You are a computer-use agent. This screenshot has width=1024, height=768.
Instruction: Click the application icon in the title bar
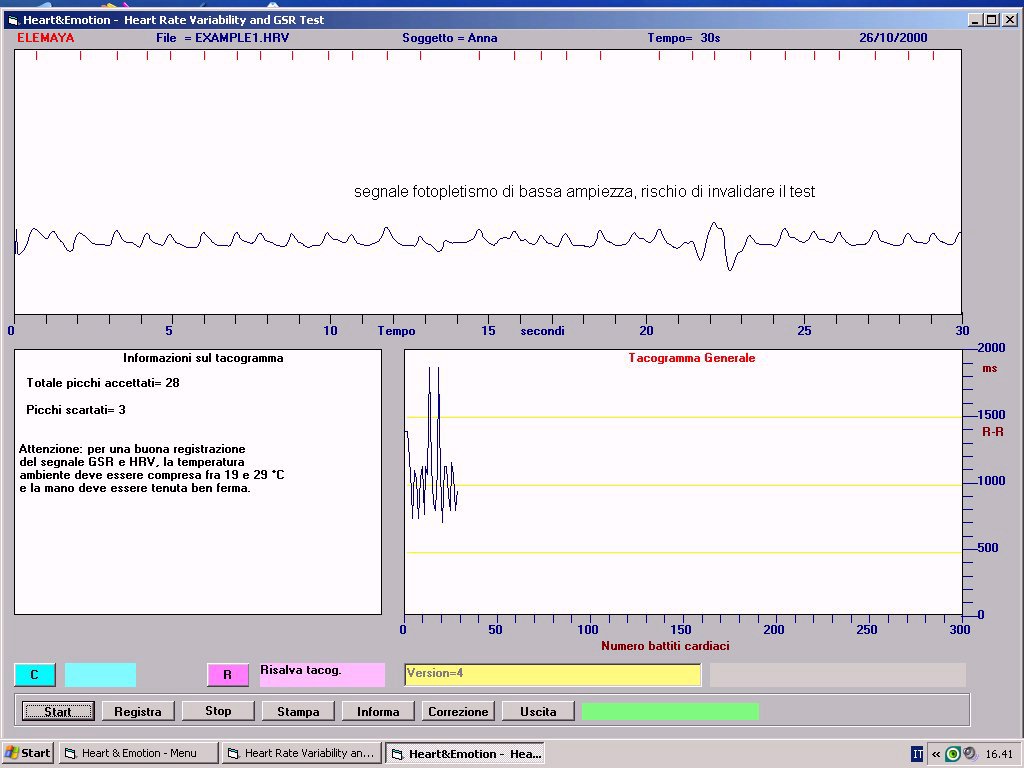point(13,20)
